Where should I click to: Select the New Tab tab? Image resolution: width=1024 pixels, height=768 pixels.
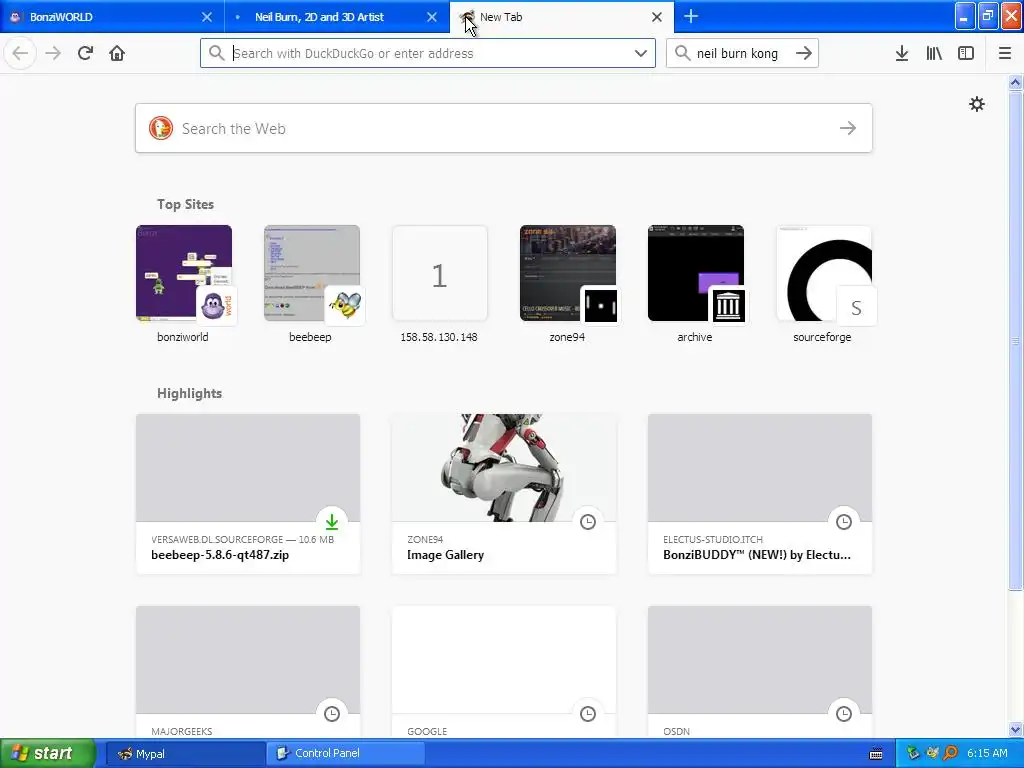[x=562, y=17]
